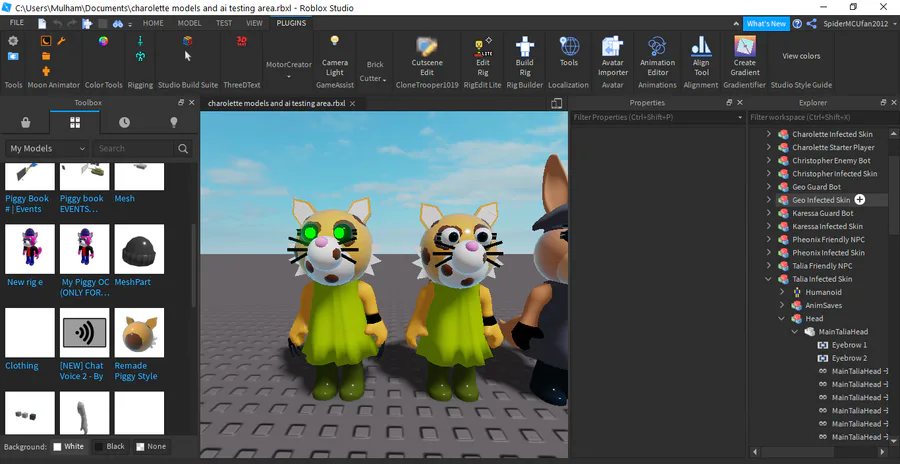
Task: Click the blue folder icon under Tools
Action: [13, 56]
